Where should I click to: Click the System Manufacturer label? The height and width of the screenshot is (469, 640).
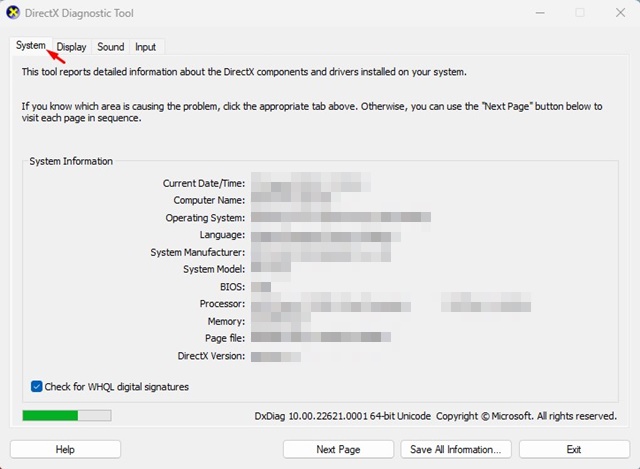[198, 252]
